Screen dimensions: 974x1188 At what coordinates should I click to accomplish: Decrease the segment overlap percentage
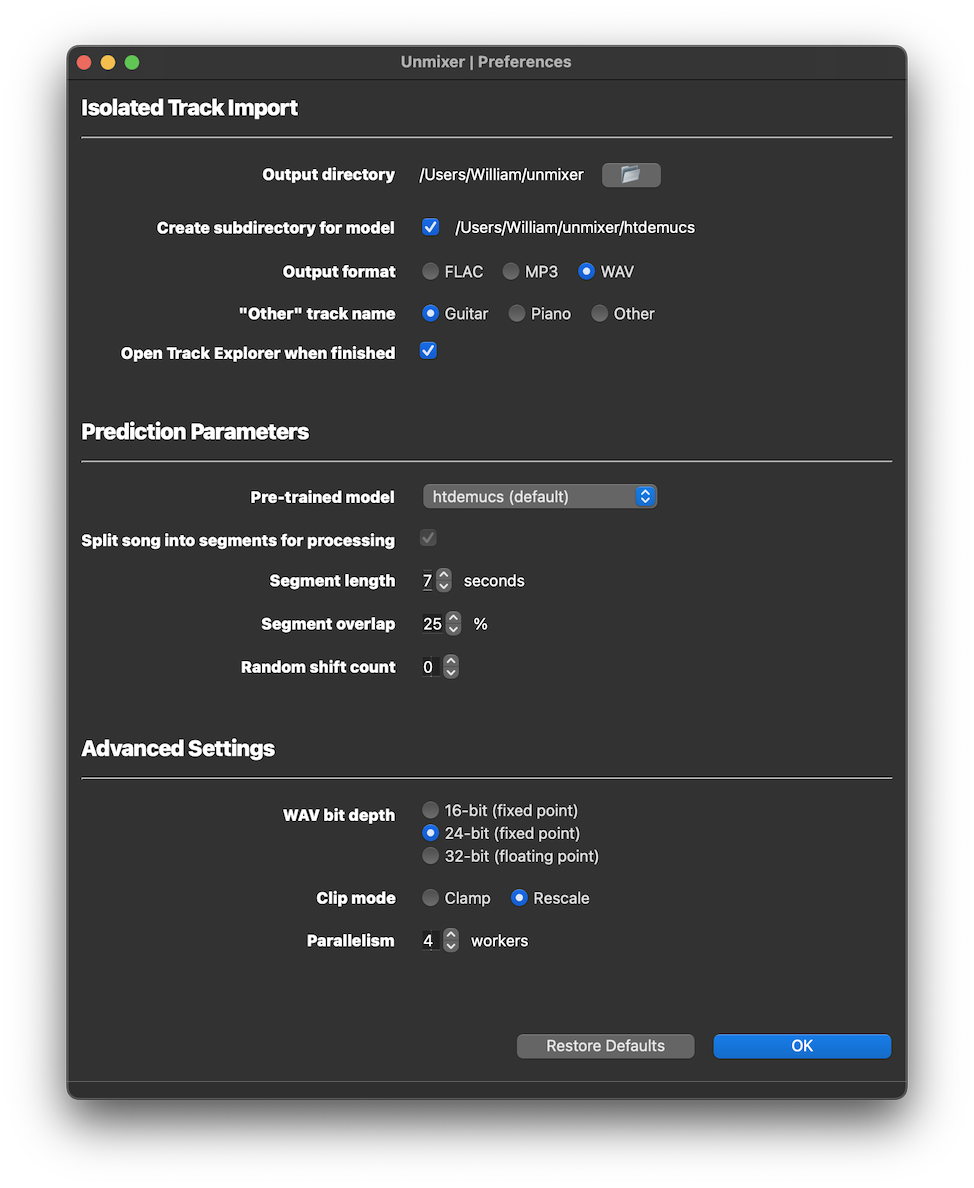(454, 629)
